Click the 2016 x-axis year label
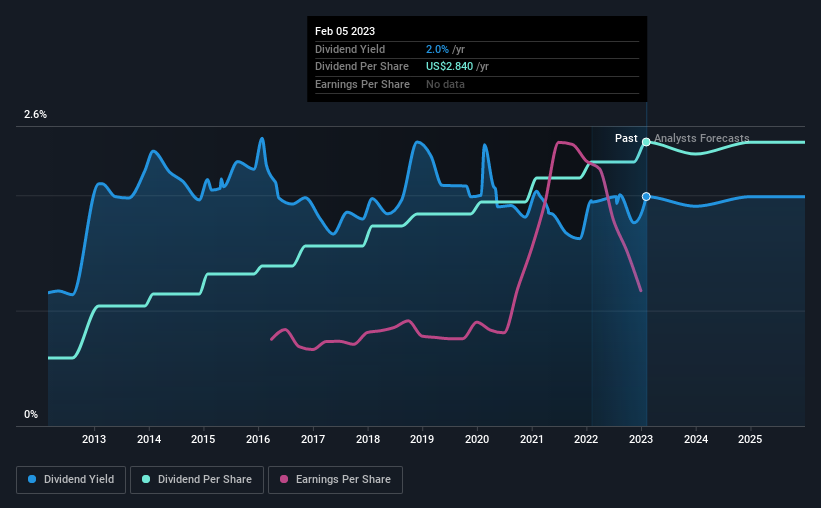Image resolution: width=821 pixels, height=508 pixels. coord(258,439)
